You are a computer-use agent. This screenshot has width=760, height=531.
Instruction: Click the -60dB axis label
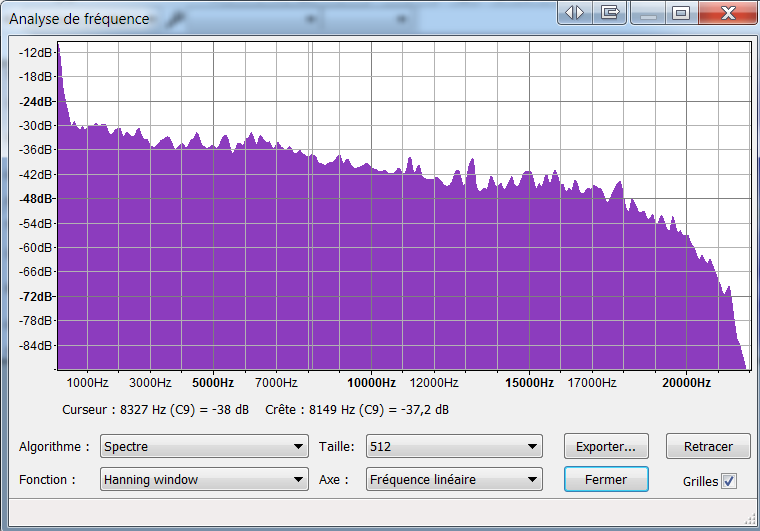coord(35,247)
